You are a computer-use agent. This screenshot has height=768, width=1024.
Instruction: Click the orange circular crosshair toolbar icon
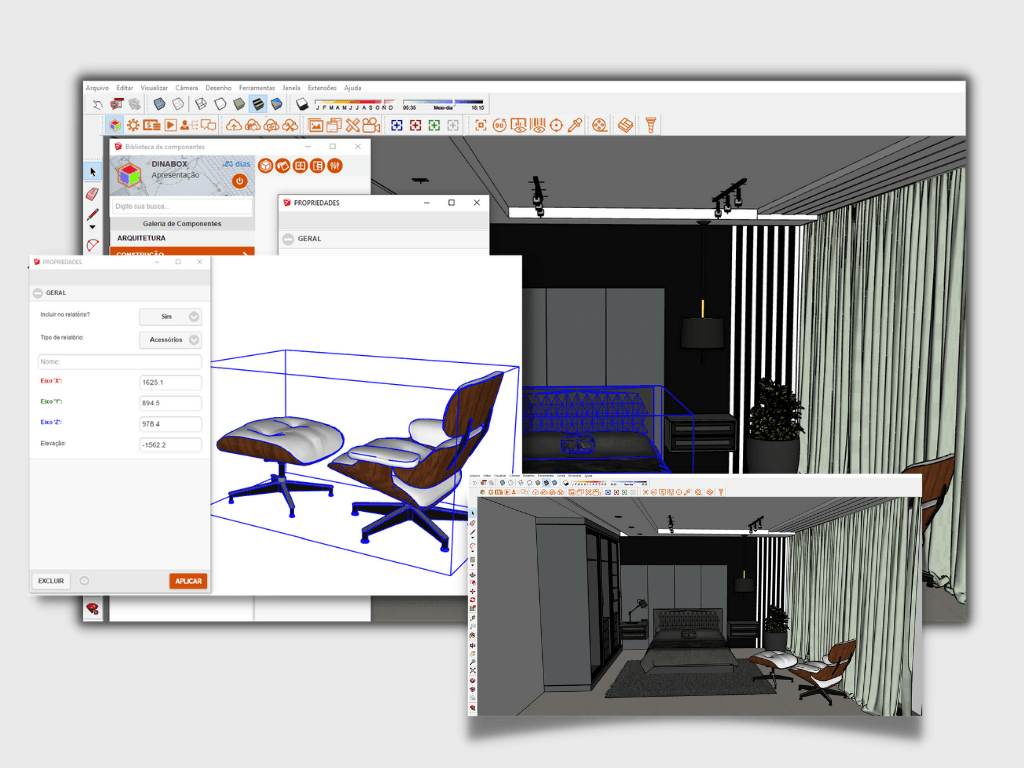(x=556, y=125)
